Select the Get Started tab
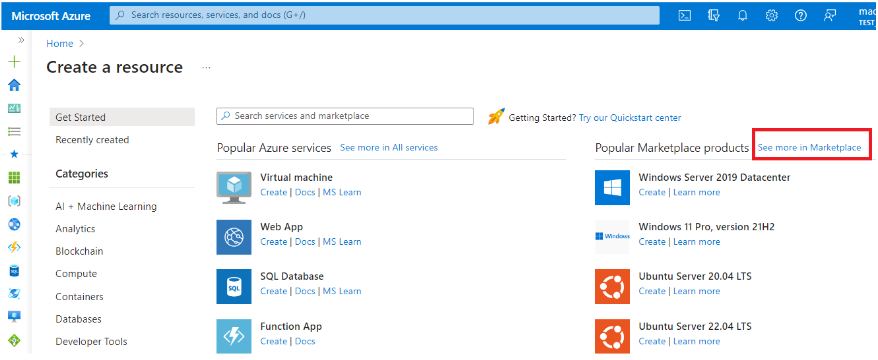The width and height of the screenshot is (878, 360). [x=122, y=117]
